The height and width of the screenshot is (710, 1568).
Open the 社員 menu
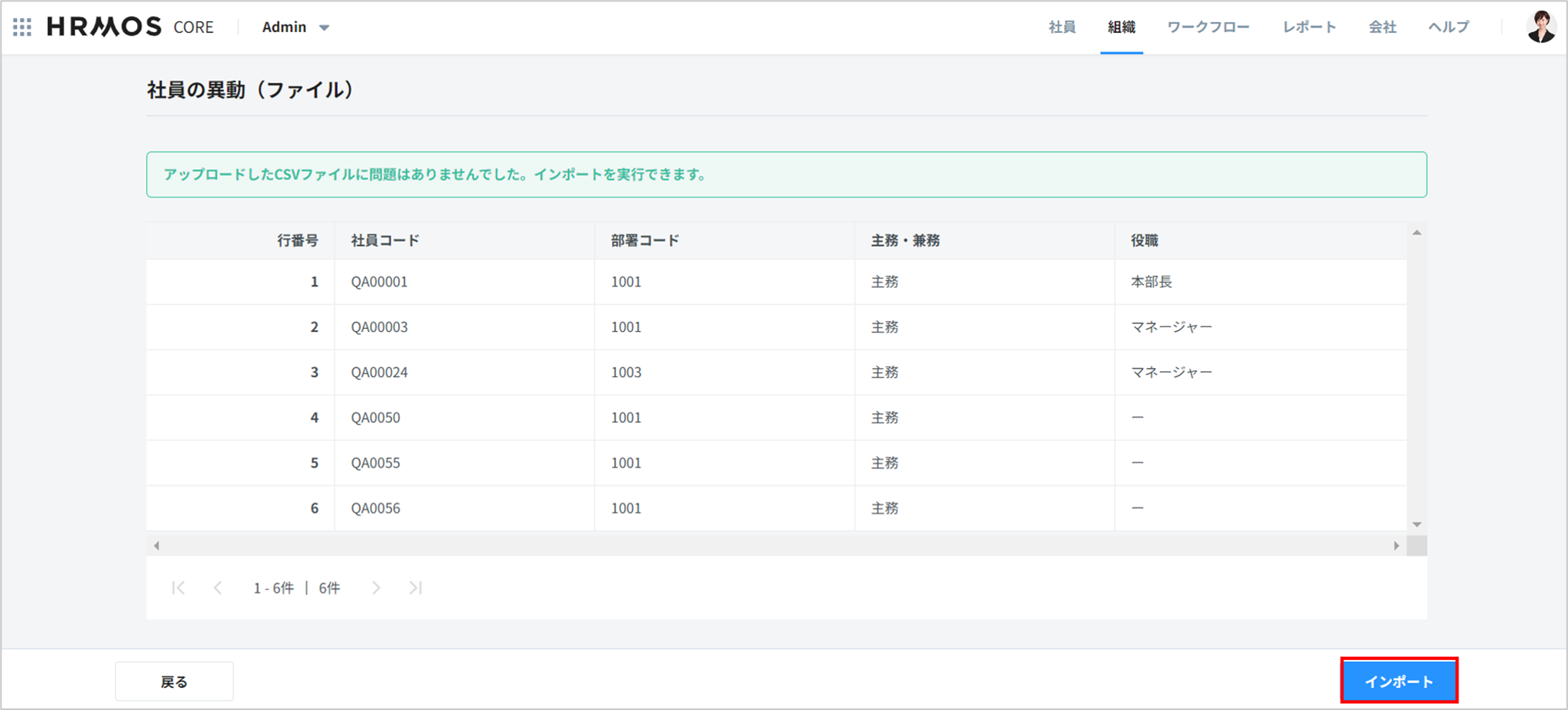1062,27
